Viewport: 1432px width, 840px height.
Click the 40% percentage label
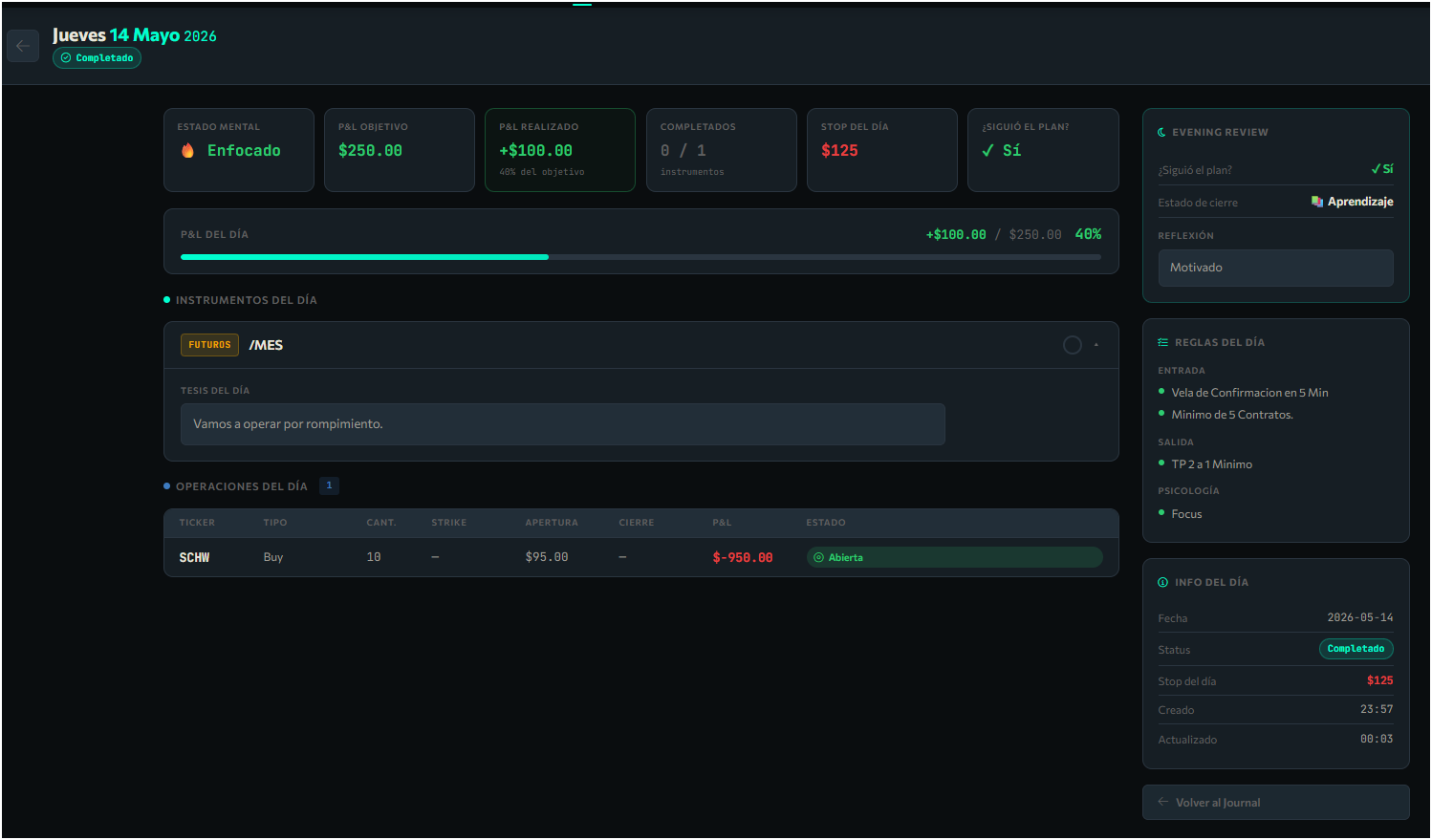[x=1088, y=234]
